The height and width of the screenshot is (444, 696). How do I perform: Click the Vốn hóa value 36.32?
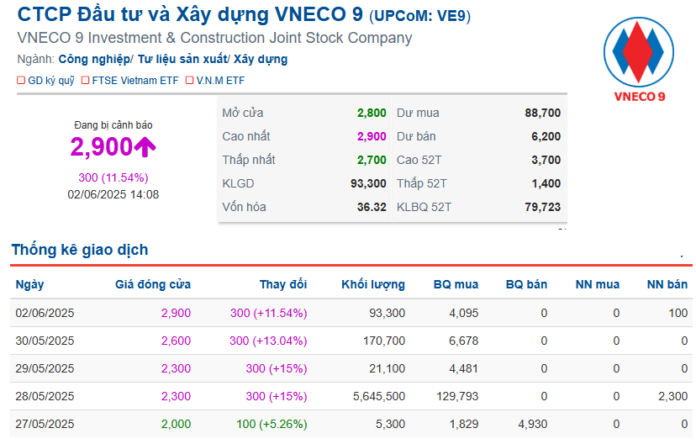point(372,207)
